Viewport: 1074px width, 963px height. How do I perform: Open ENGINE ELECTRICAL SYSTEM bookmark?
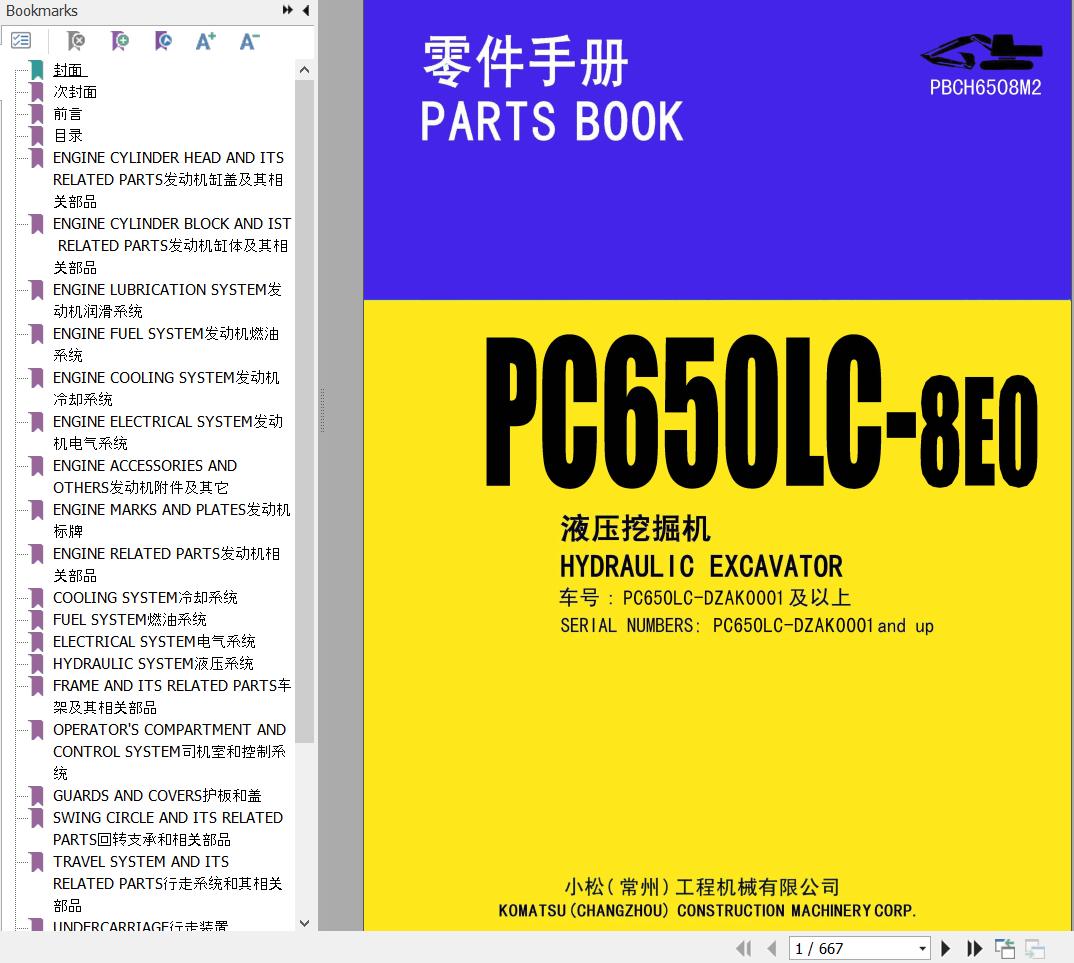coord(168,432)
